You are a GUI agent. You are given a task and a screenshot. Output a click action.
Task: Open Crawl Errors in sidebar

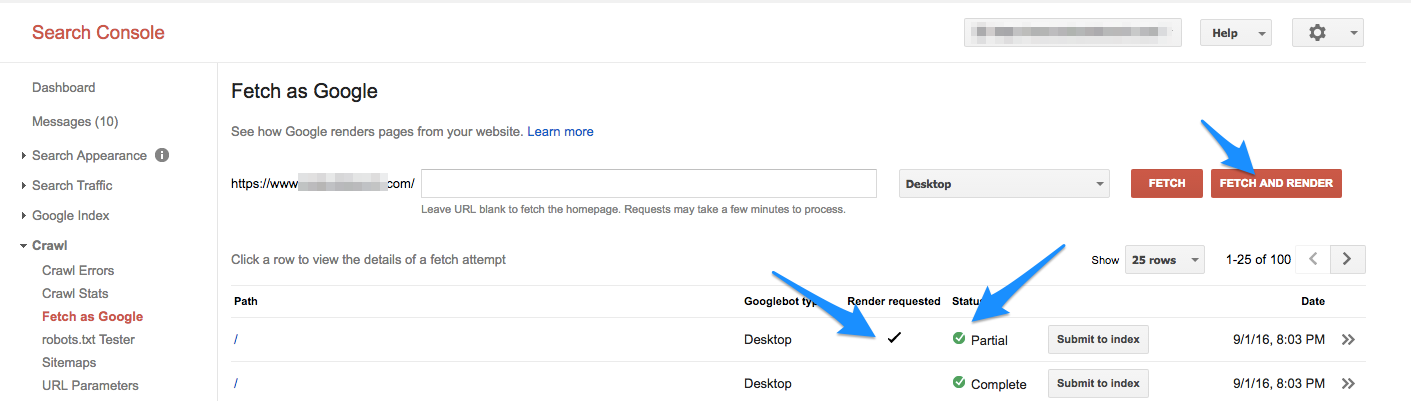pos(78,271)
